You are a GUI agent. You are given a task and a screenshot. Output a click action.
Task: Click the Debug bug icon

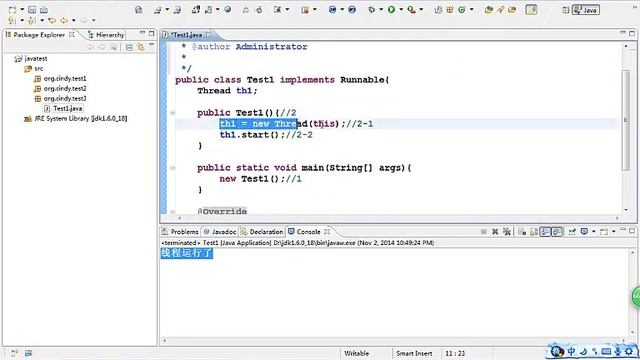pos(371,9)
